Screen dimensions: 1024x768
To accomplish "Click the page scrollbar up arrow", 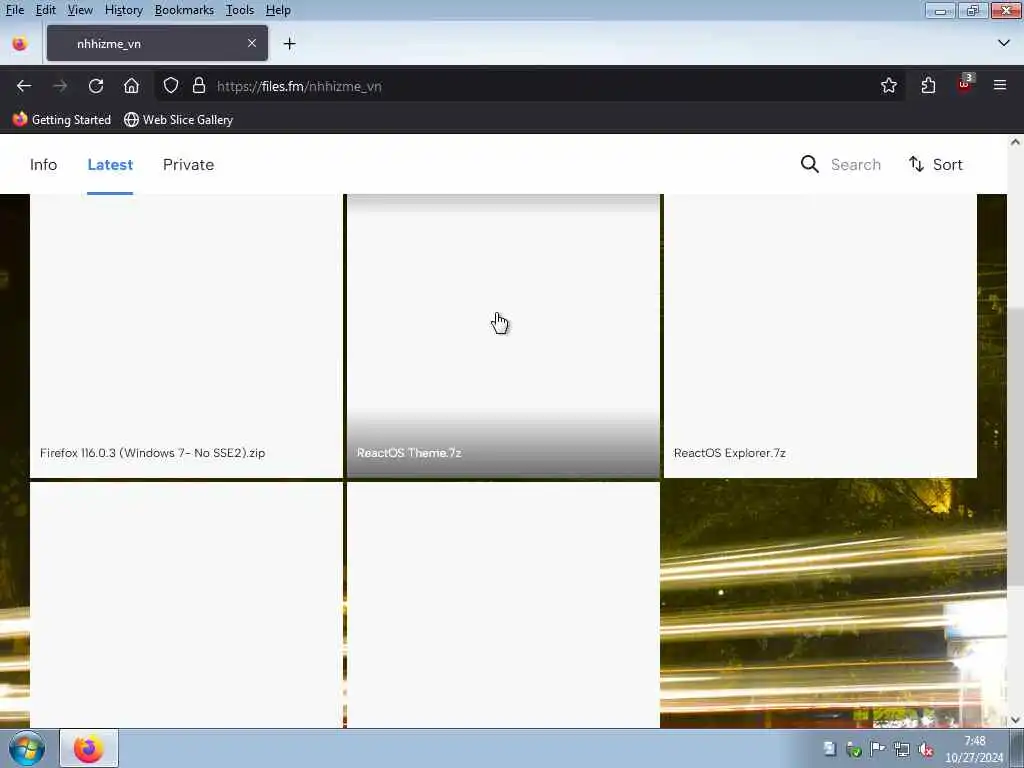I will 1015,142.
